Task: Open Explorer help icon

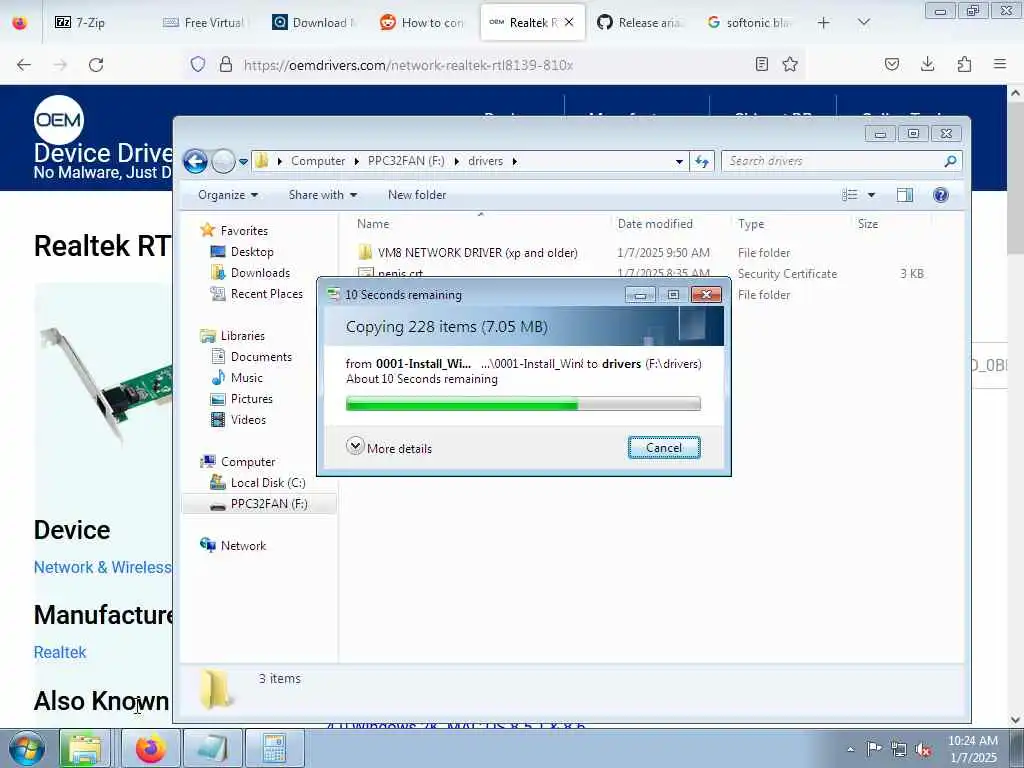Action: [x=940, y=195]
